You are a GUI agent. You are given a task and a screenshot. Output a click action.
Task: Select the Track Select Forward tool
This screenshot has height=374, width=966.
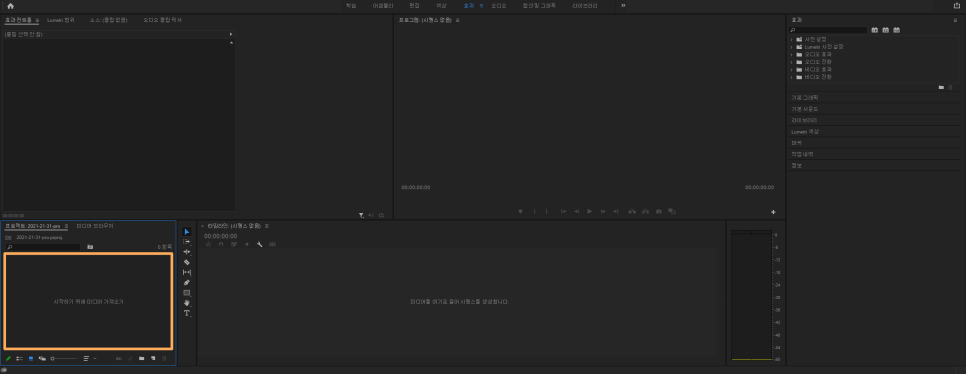click(187, 242)
